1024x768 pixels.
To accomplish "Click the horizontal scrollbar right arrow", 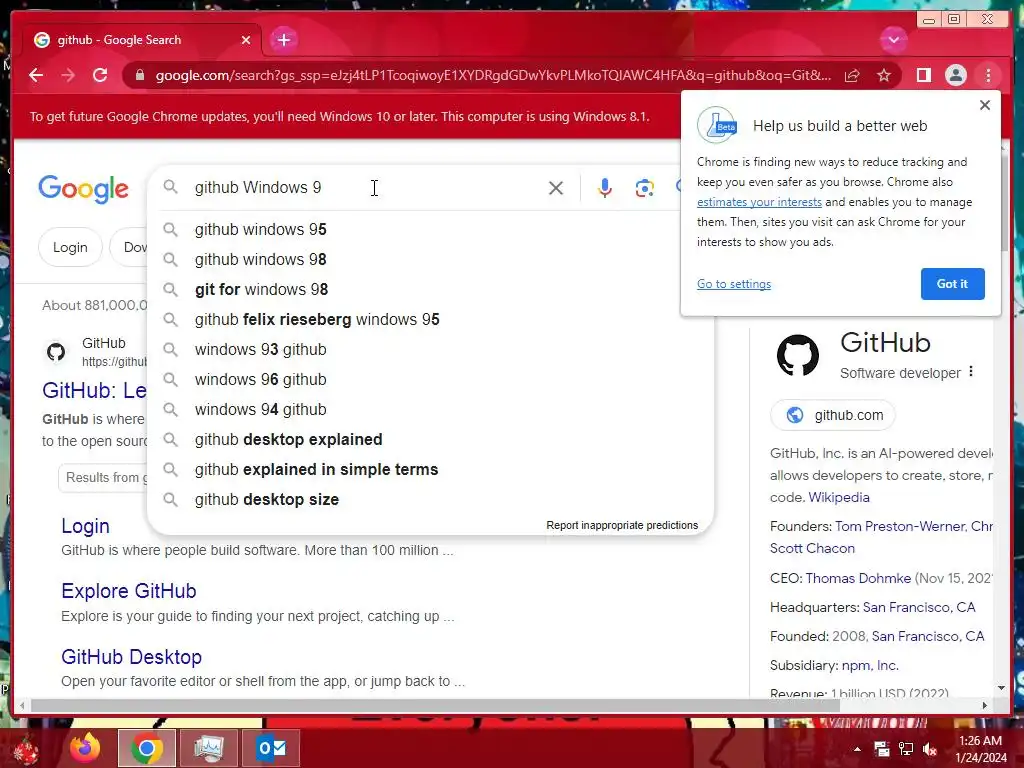I will click(985, 705).
